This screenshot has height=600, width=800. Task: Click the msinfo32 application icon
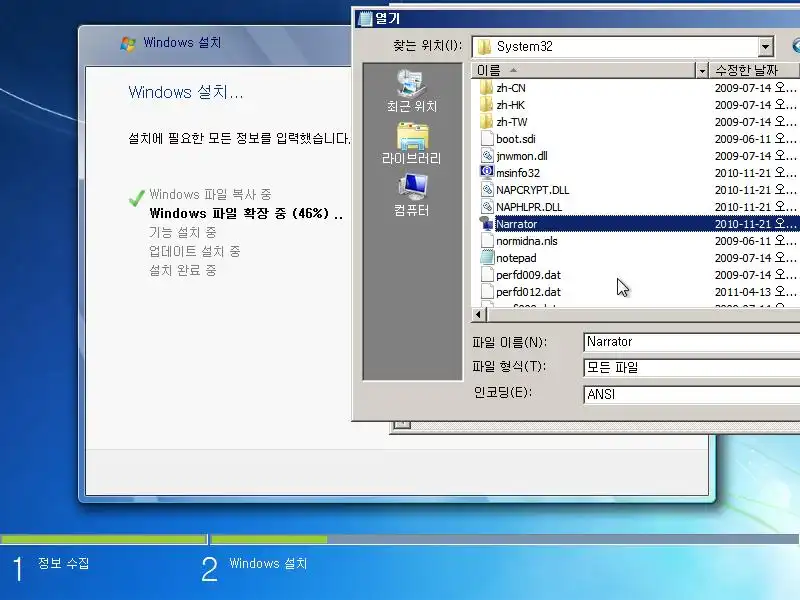click(x=487, y=172)
